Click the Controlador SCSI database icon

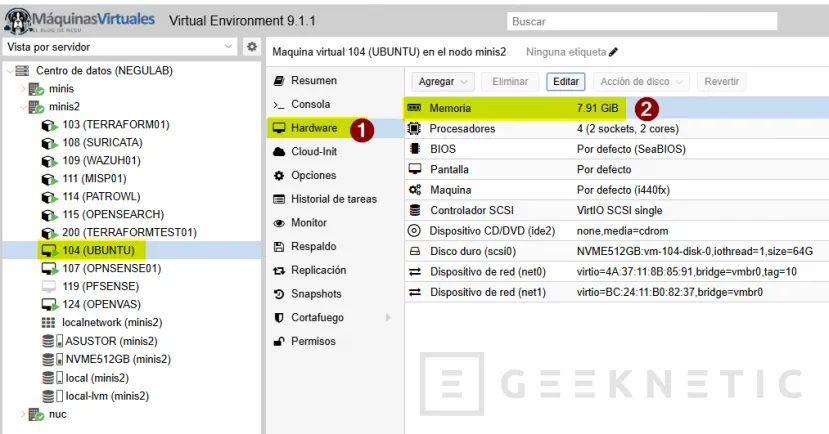(x=415, y=210)
